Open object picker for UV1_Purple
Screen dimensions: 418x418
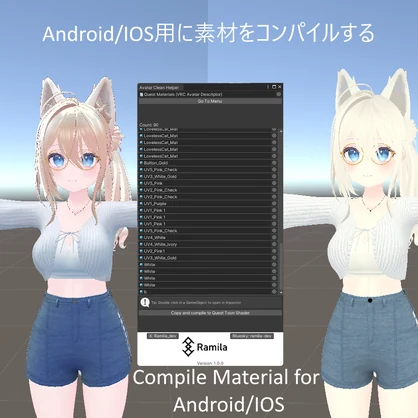274,204
